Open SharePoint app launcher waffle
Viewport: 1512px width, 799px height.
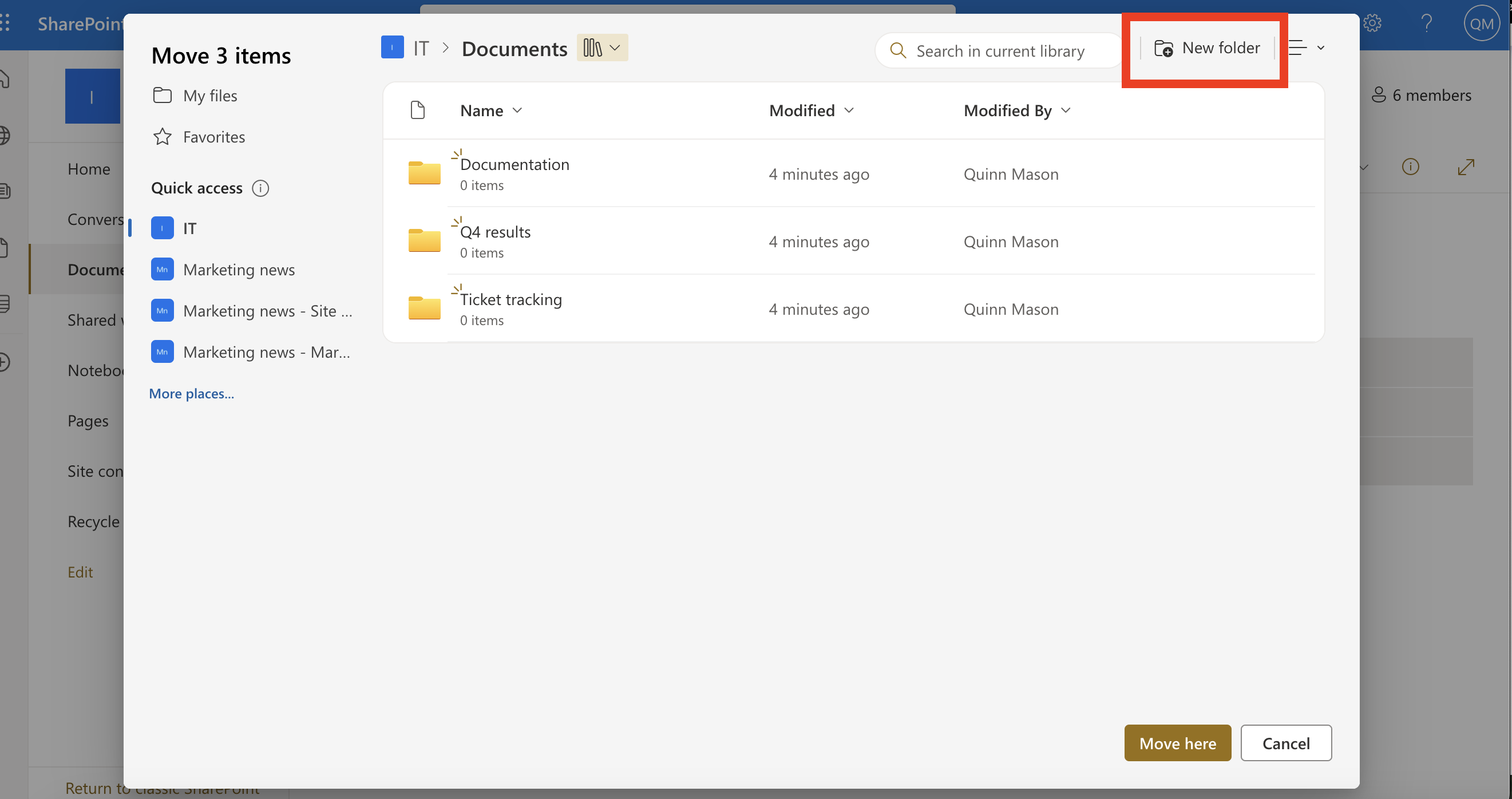[x=5, y=23]
